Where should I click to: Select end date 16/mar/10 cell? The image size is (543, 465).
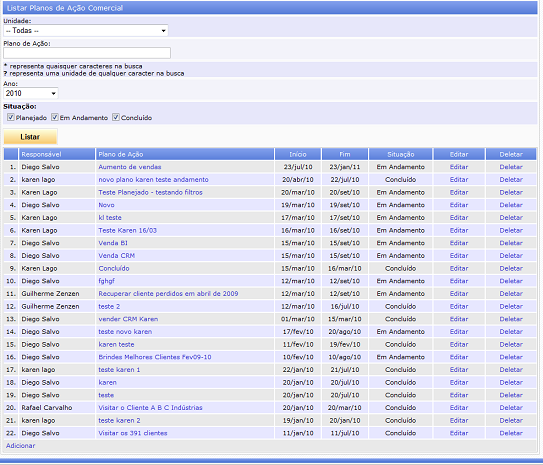(345, 268)
